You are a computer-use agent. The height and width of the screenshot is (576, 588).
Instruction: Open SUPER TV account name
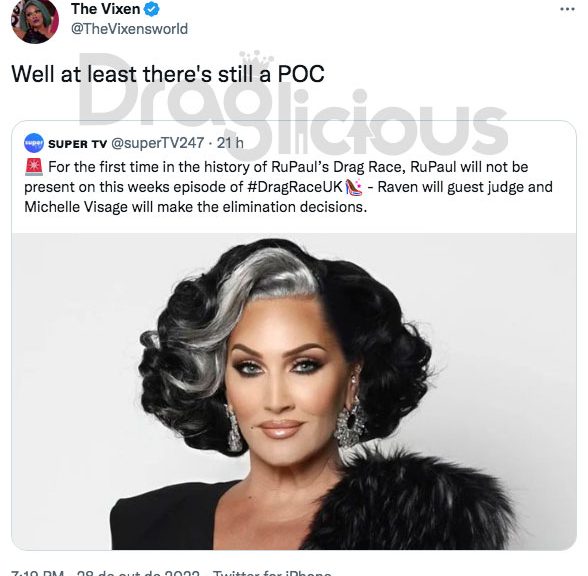(x=78, y=144)
